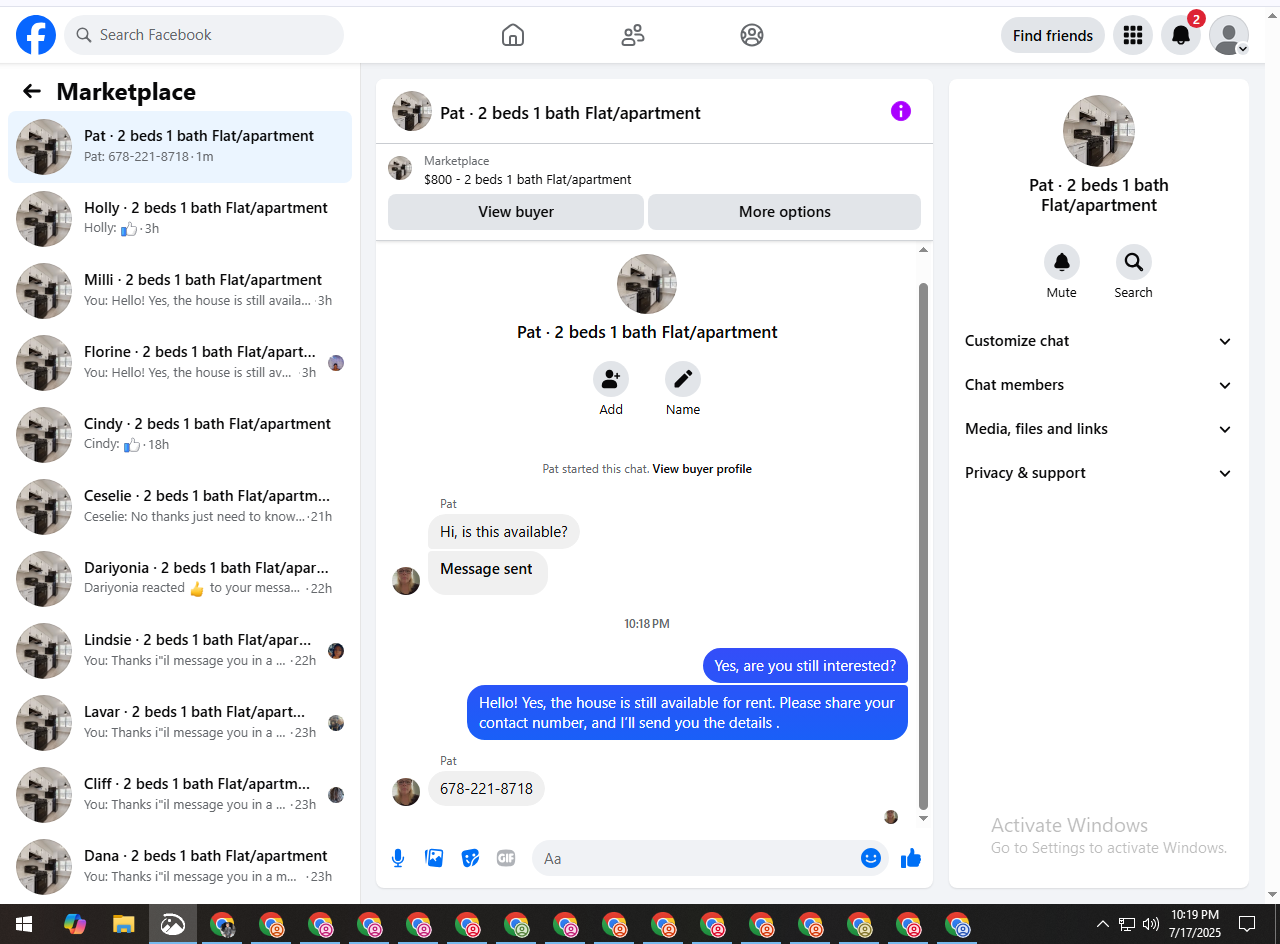Click the listing photo in chat header
1280x944 pixels.
[x=412, y=111]
